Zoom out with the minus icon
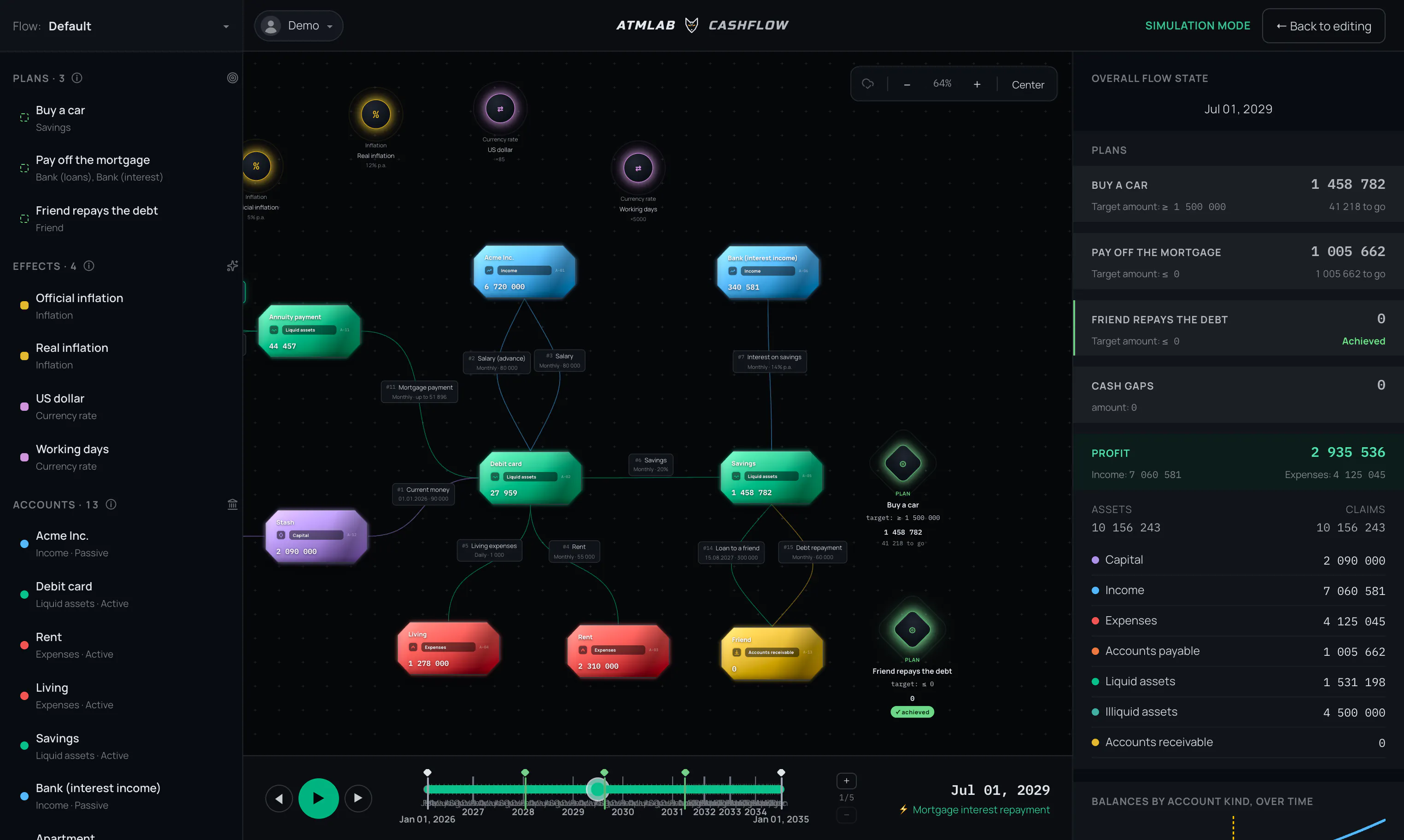The image size is (1404, 840). [x=907, y=84]
